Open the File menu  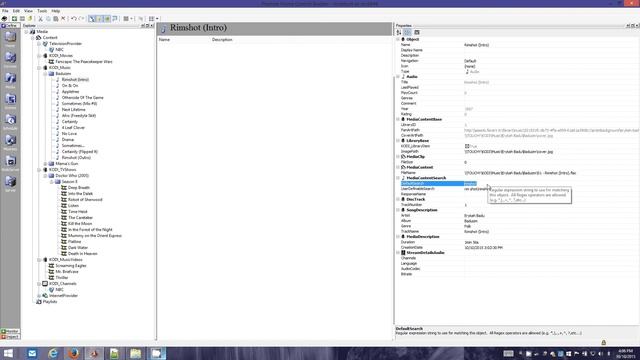[x=5, y=11]
